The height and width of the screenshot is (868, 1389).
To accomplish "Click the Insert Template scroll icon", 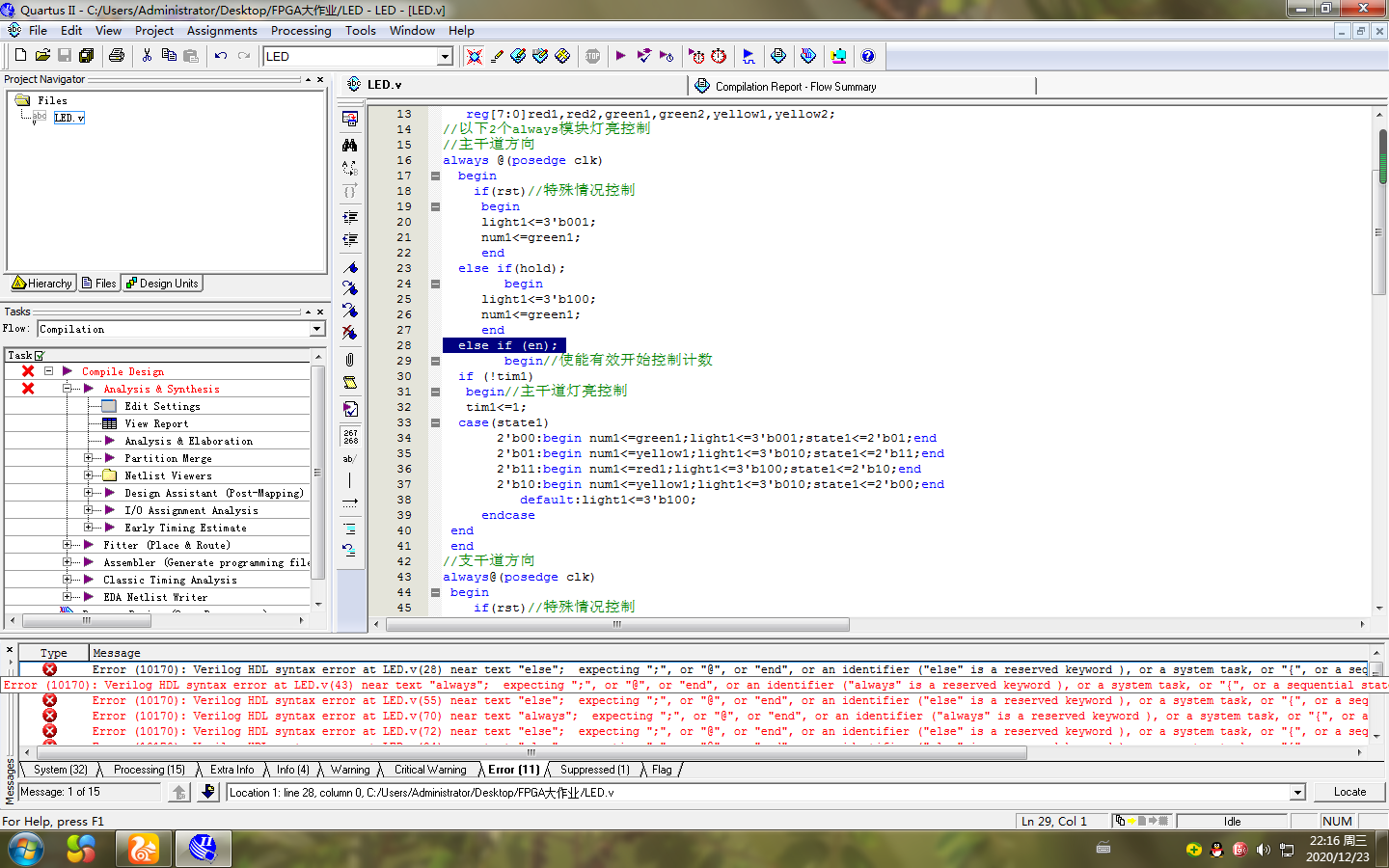I will point(350,383).
